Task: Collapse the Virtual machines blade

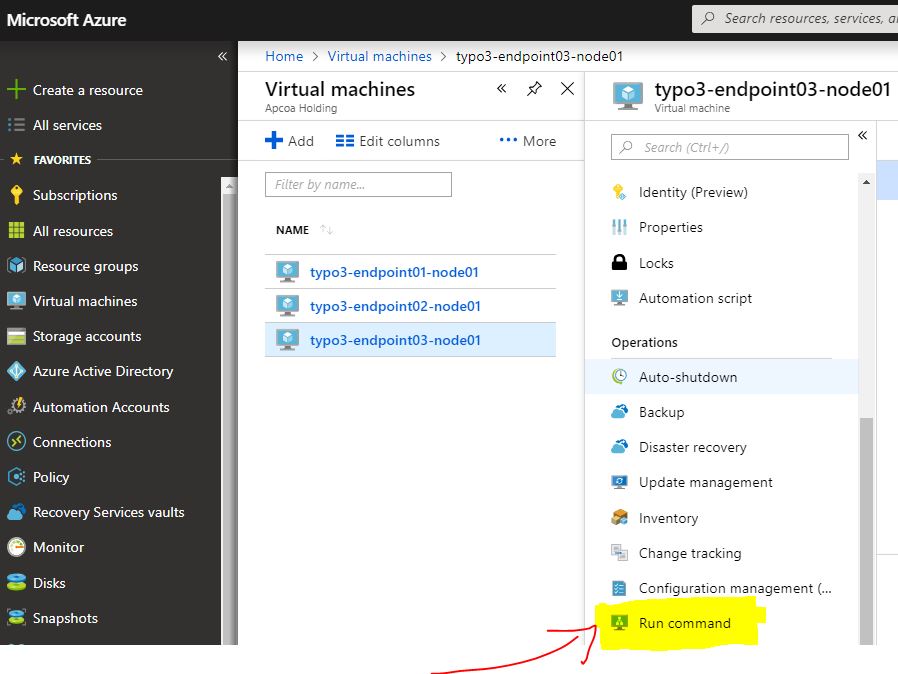Action: pyautogui.click(x=502, y=89)
